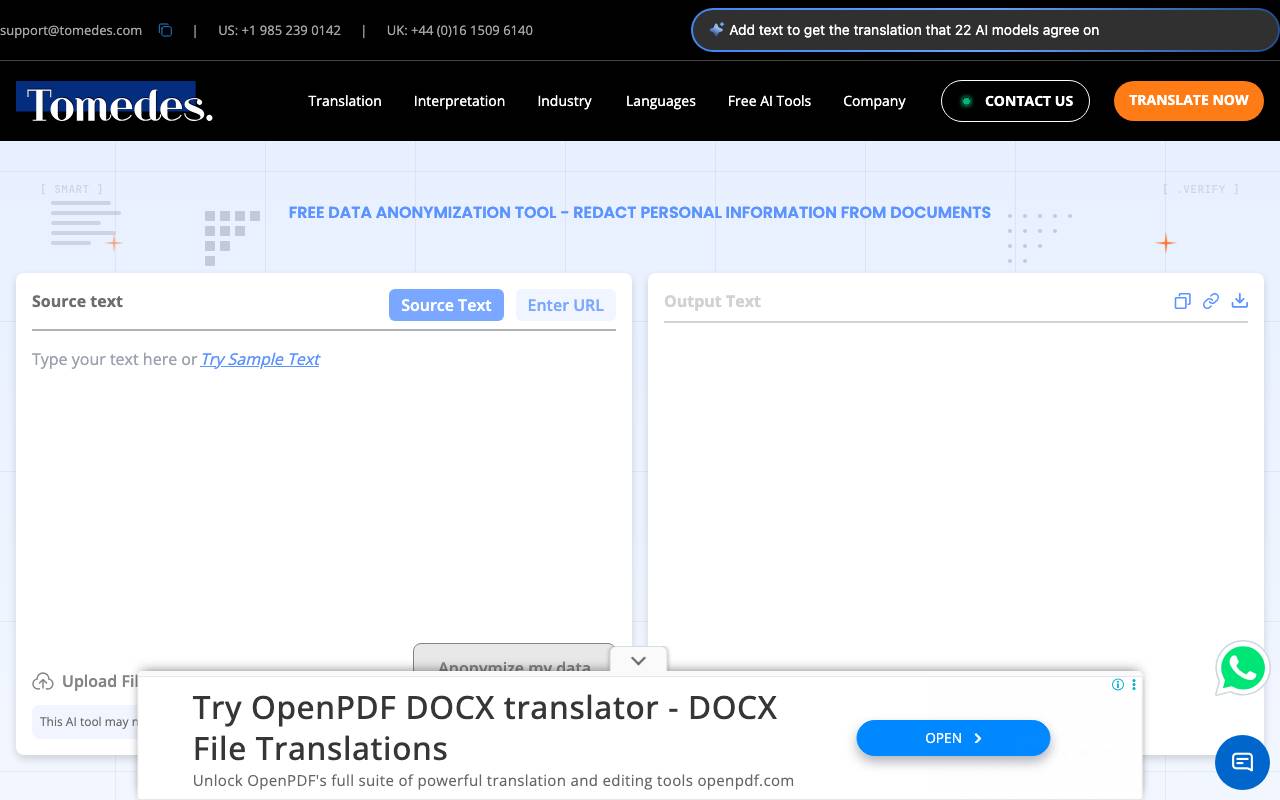Open ad options three-dot menu

pyautogui.click(x=1133, y=685)
